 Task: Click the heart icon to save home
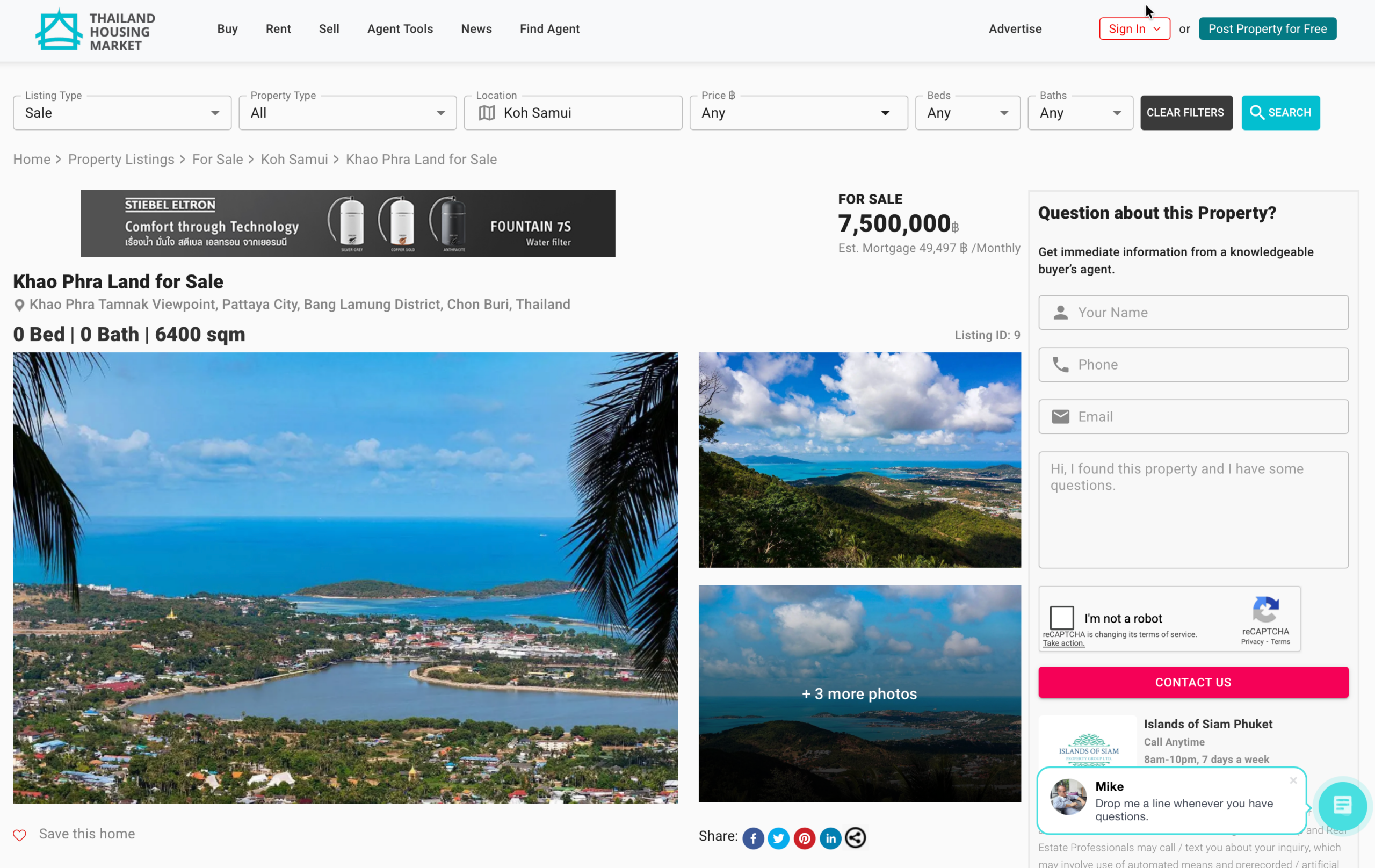pos(19,834)
